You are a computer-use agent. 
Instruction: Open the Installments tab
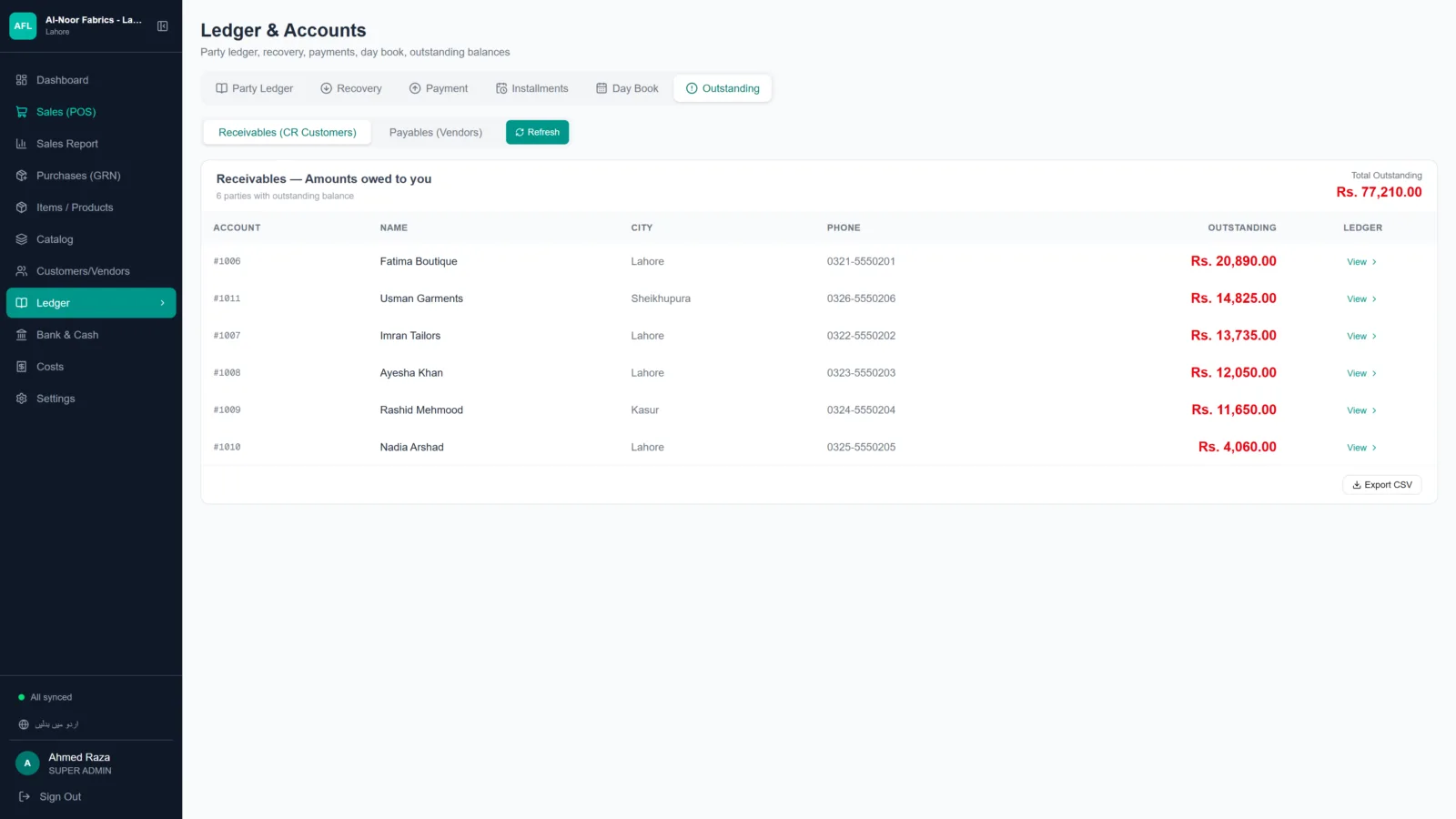pyautogui.click(x=532, y=88)
